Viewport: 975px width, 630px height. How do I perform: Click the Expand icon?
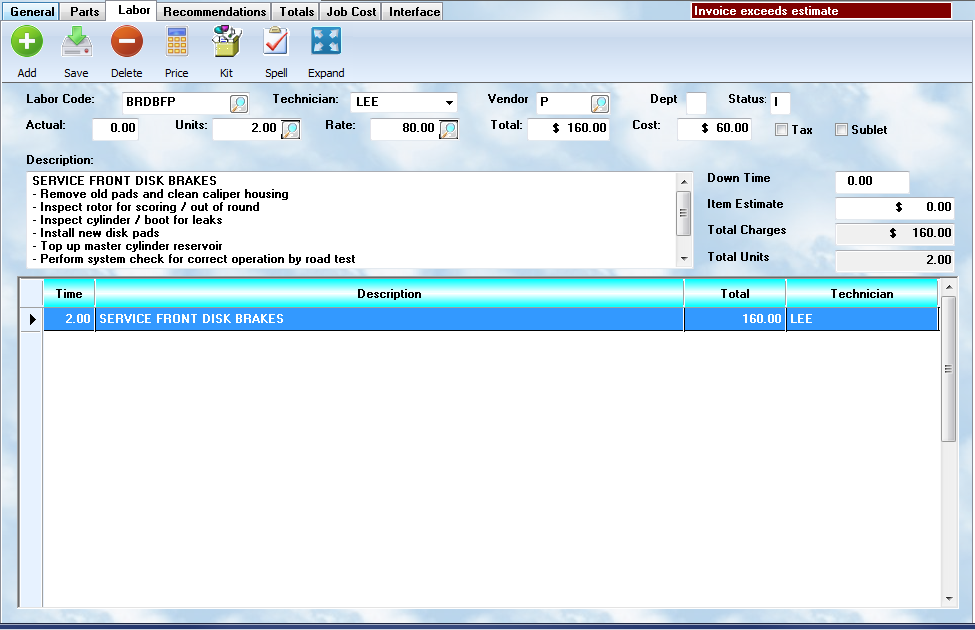[326, 42]
